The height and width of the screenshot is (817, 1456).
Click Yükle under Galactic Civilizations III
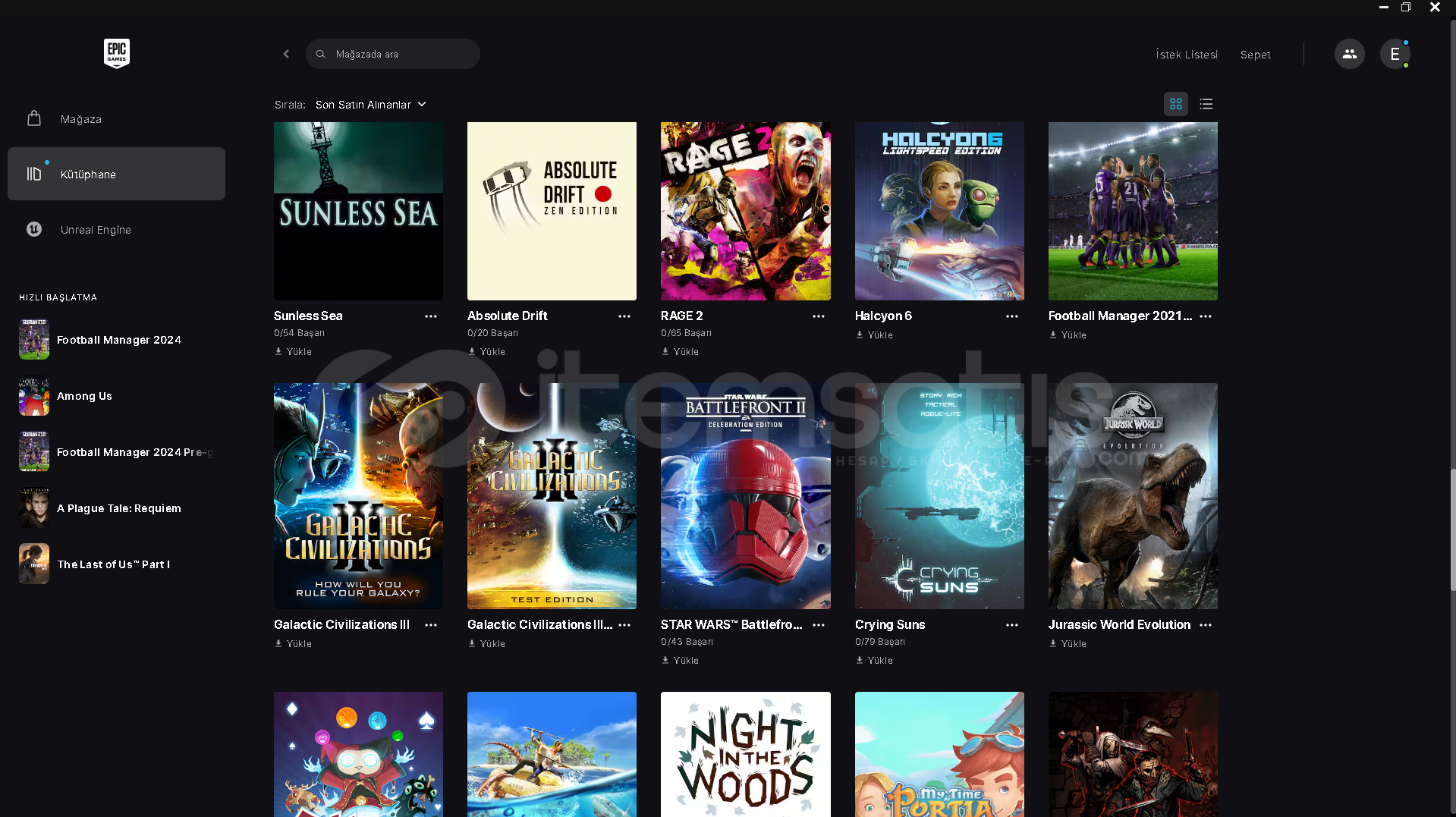(x=294, y=644)
